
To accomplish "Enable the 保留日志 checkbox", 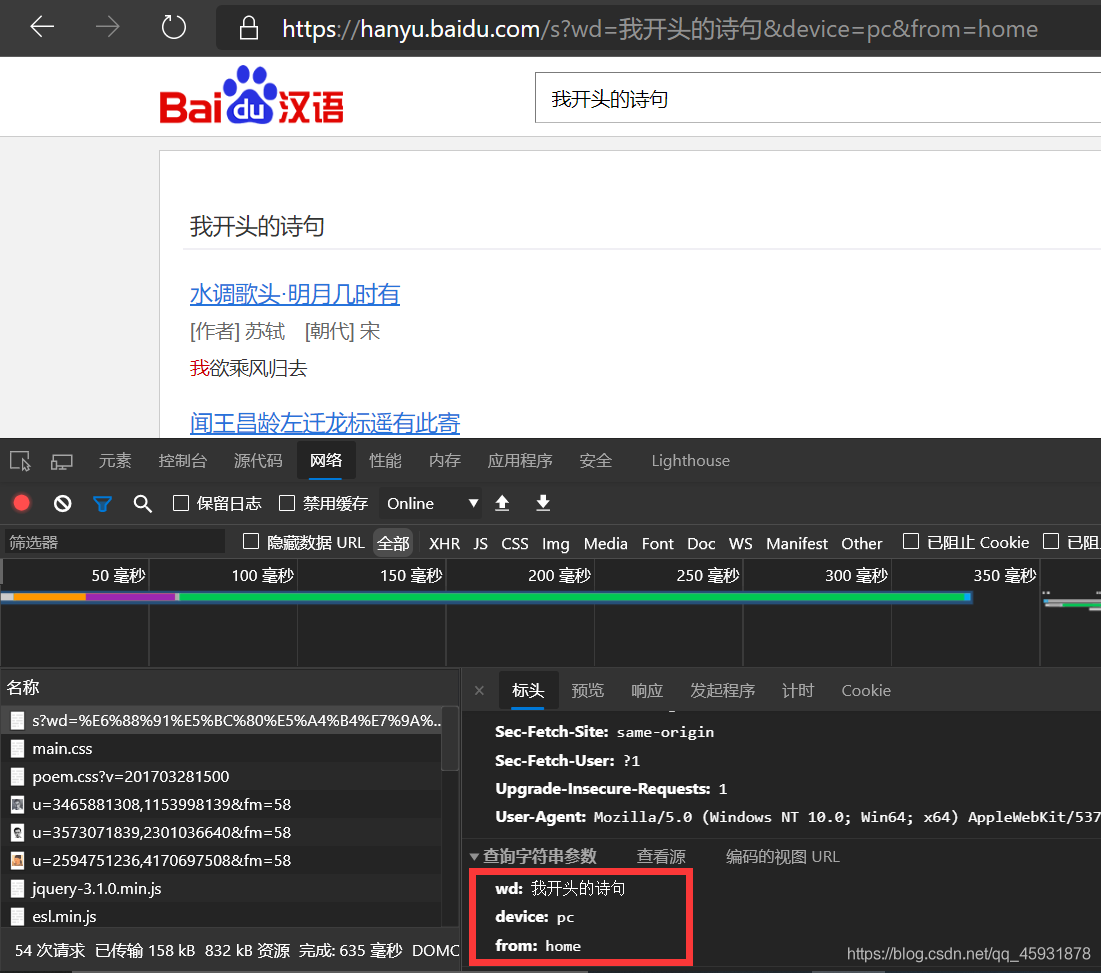I will click(181, 503).
